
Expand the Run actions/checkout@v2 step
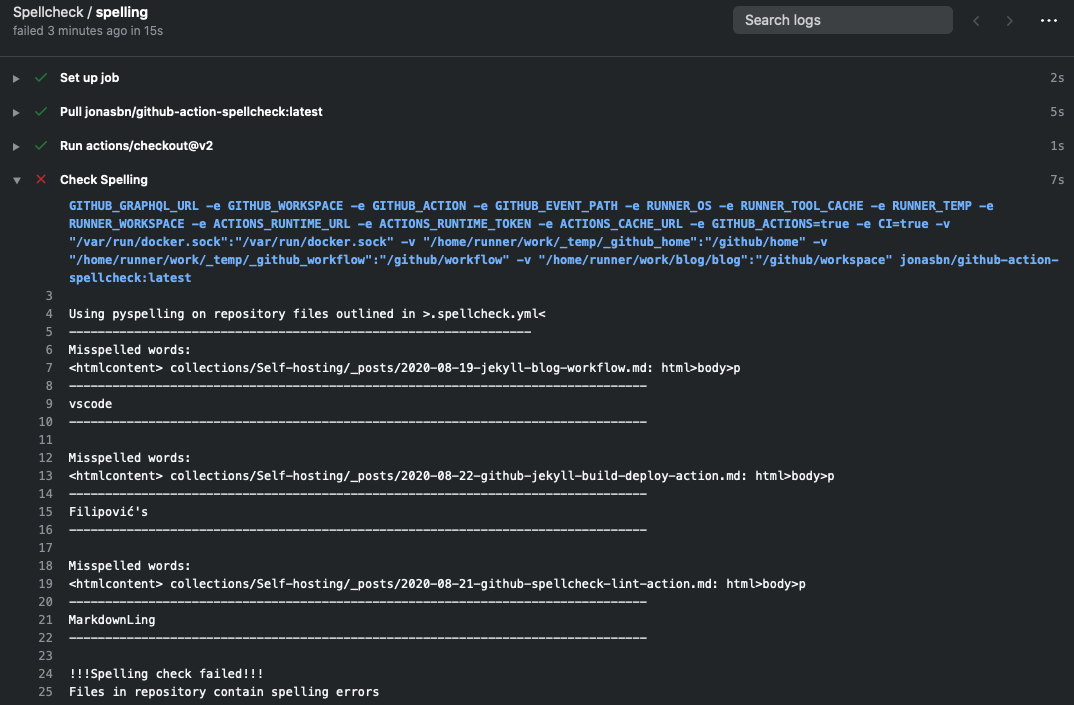pyautogui.click(x=15, y=146)
